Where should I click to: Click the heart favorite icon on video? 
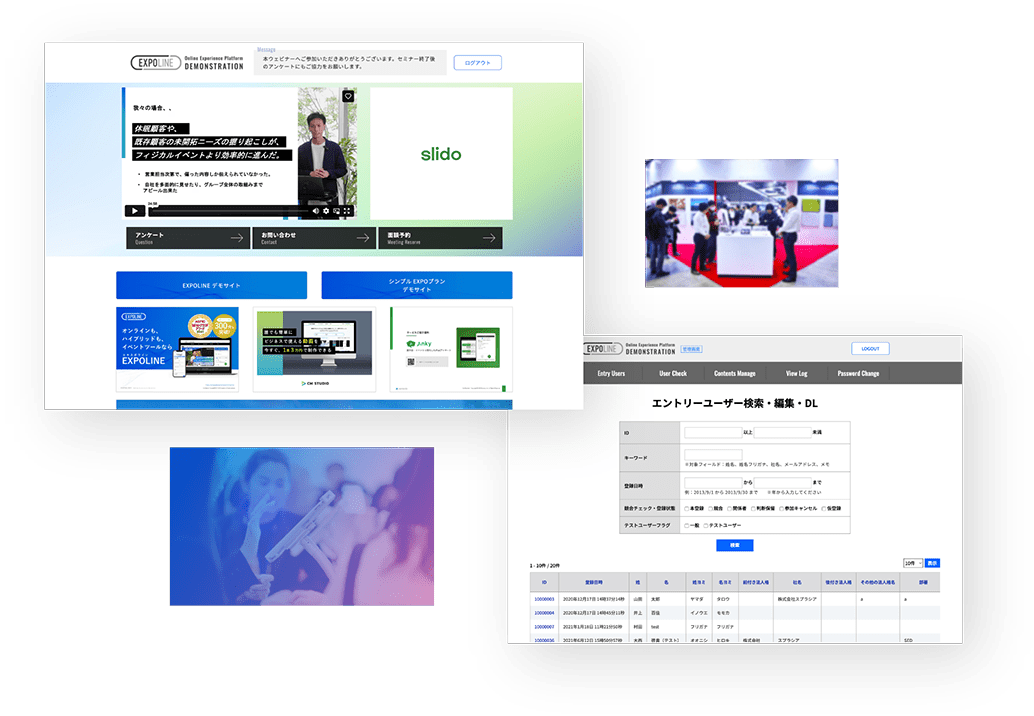[348, 97]
